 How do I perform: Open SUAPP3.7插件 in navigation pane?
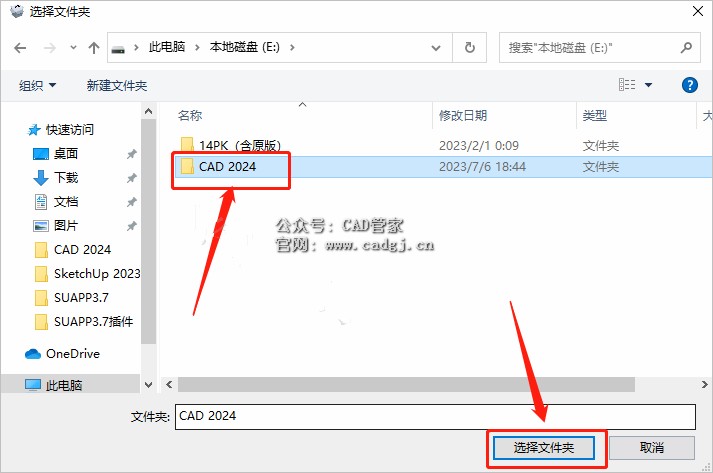click(x=93, y=322)
